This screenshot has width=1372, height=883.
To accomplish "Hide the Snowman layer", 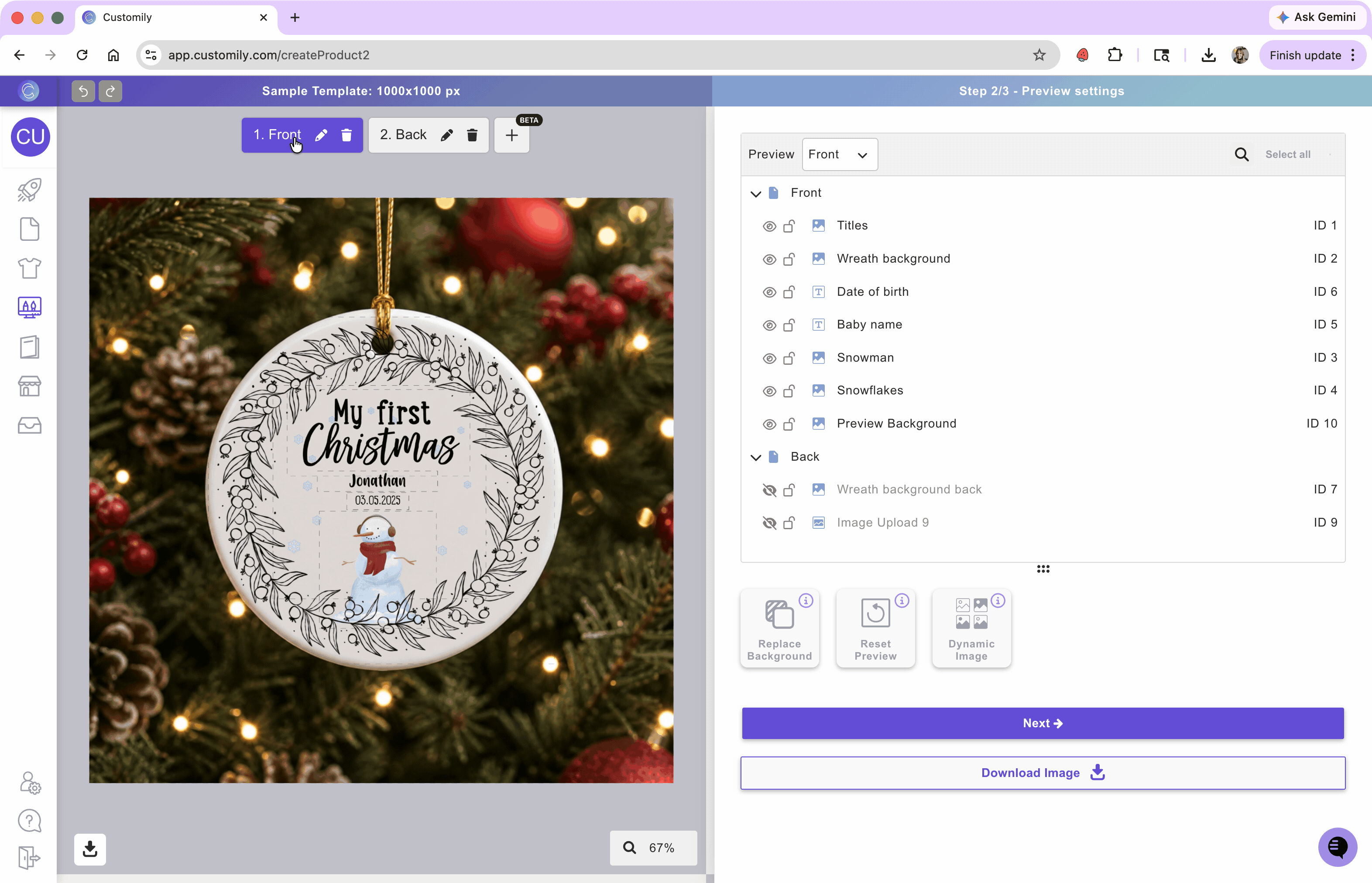I will [769, 358].
